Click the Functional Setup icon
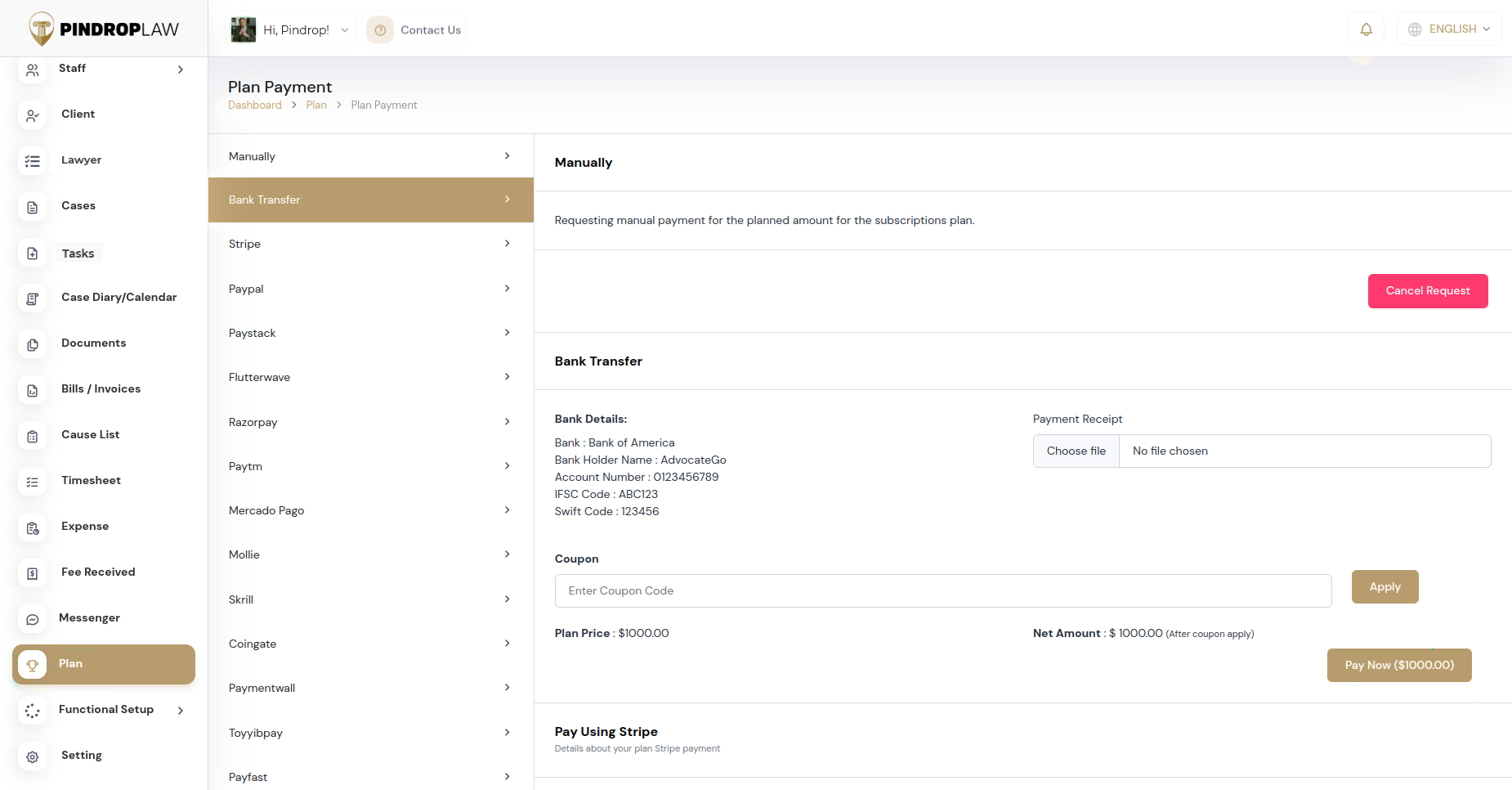1512x790 pixels. 32,711
